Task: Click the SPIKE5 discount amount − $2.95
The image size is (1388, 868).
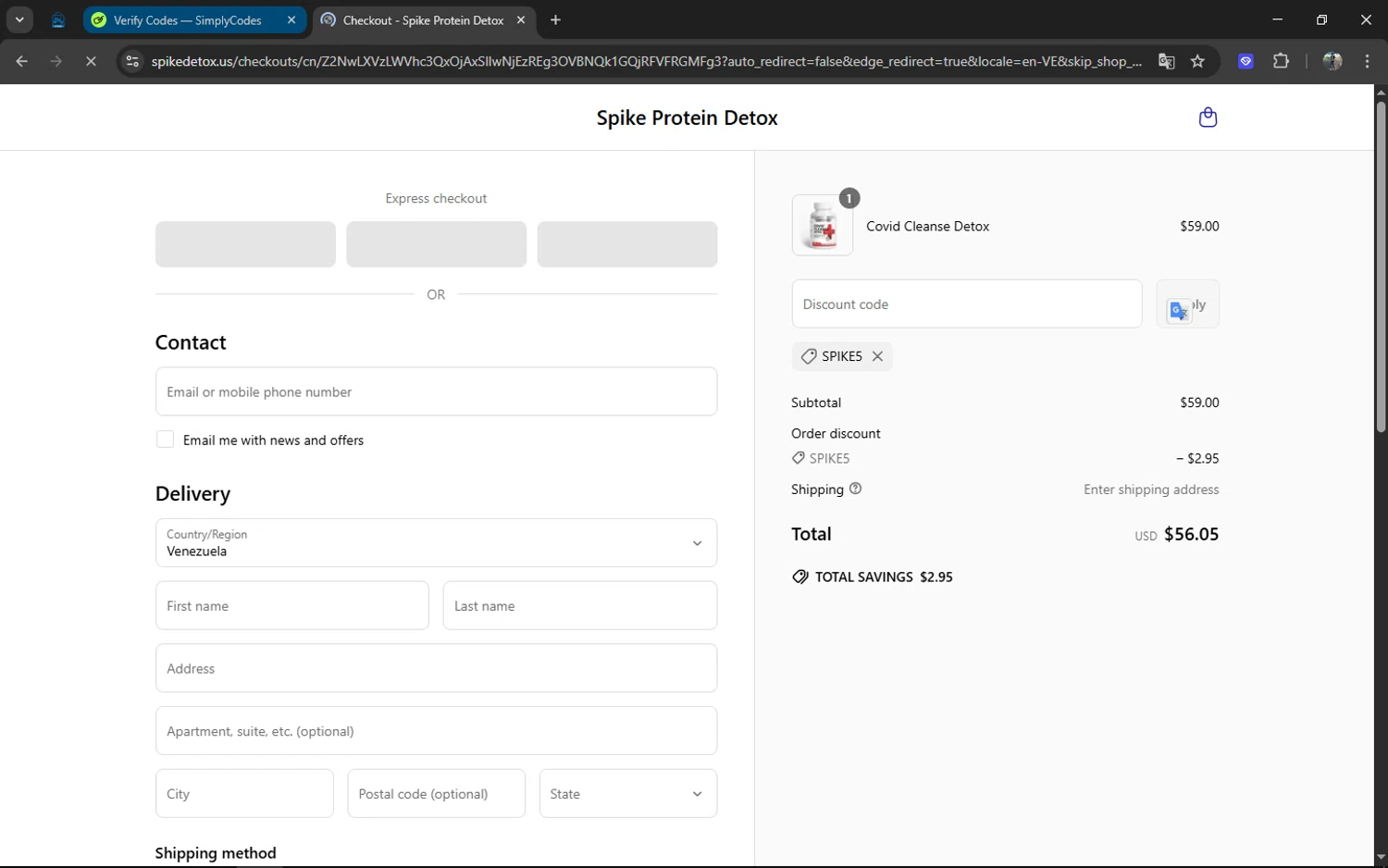Action: (x=1197, y=458)
